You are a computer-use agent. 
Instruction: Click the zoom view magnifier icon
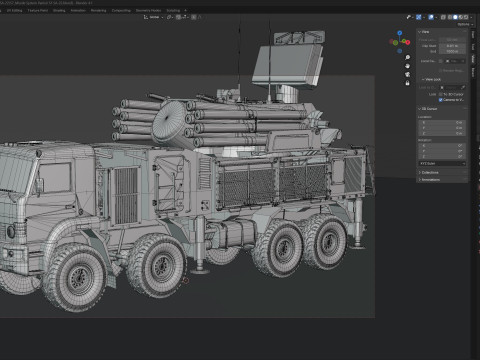pyautogui.click(x=407, y=57)
